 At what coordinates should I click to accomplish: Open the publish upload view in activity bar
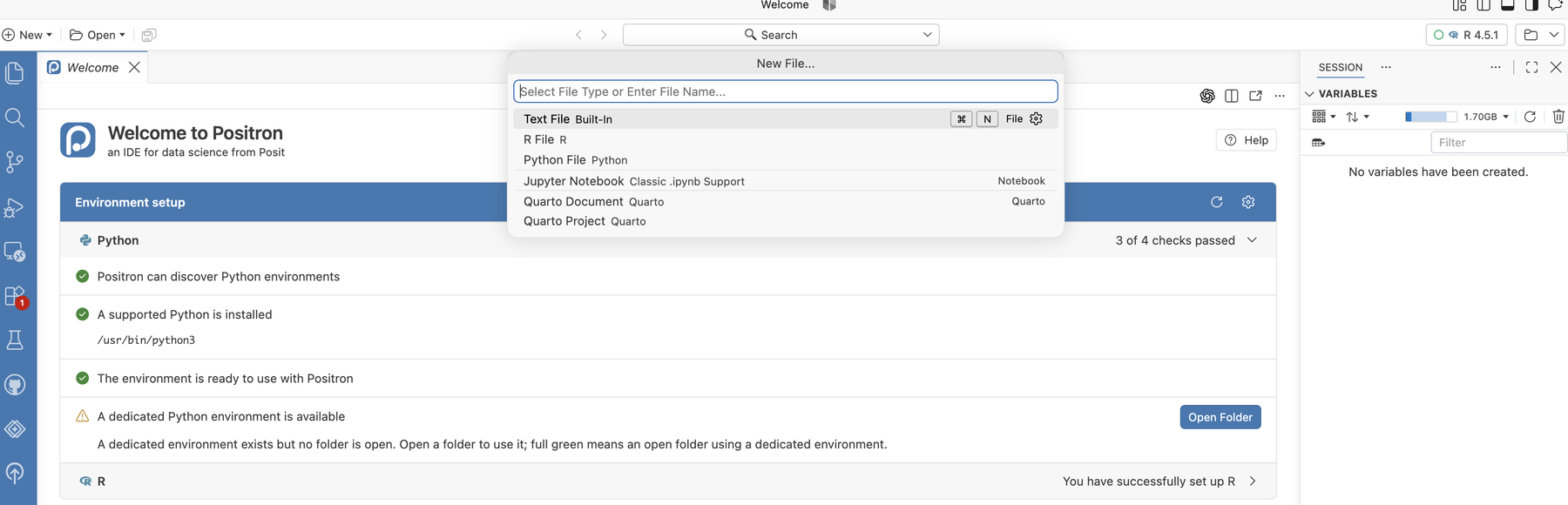coord(15,473)
